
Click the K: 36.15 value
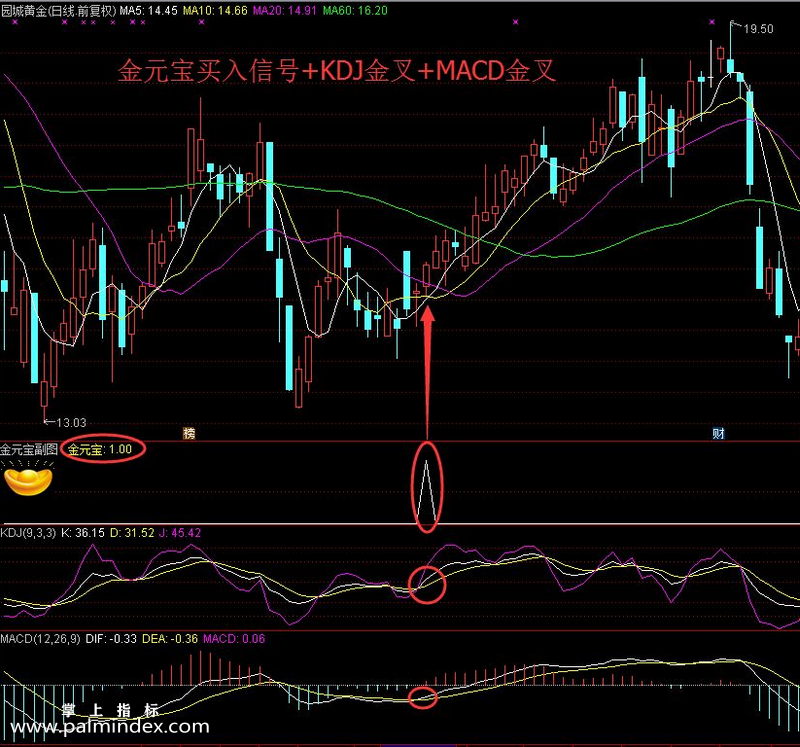tap(83, 533)
